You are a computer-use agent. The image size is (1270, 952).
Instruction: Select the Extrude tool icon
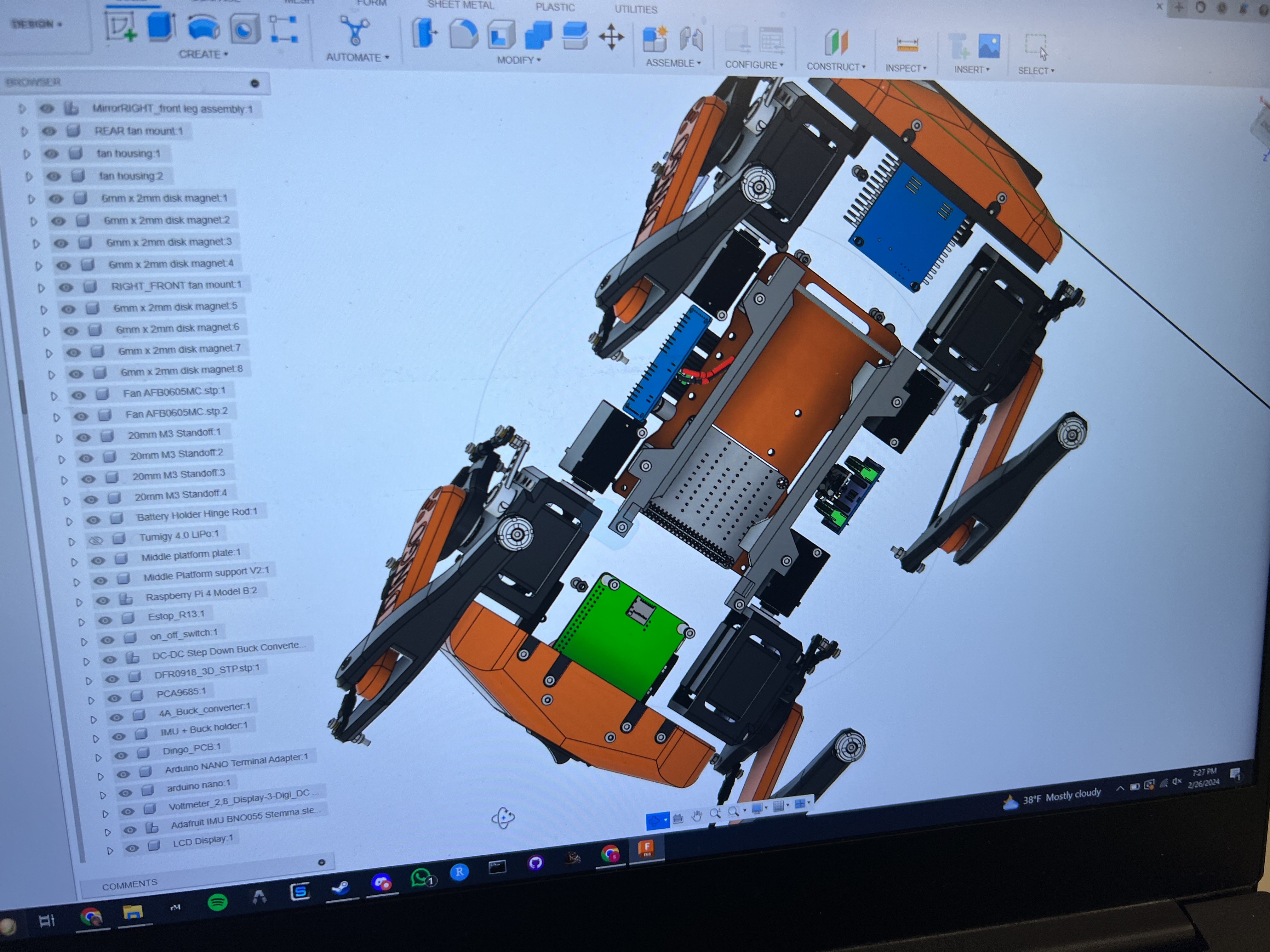[161, 27]
